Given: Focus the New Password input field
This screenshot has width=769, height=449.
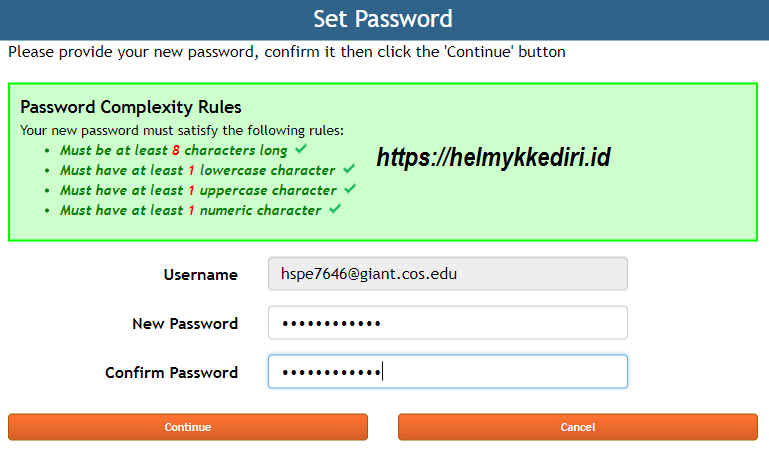Looking at the screenshot, I should [x=447, y=323].
